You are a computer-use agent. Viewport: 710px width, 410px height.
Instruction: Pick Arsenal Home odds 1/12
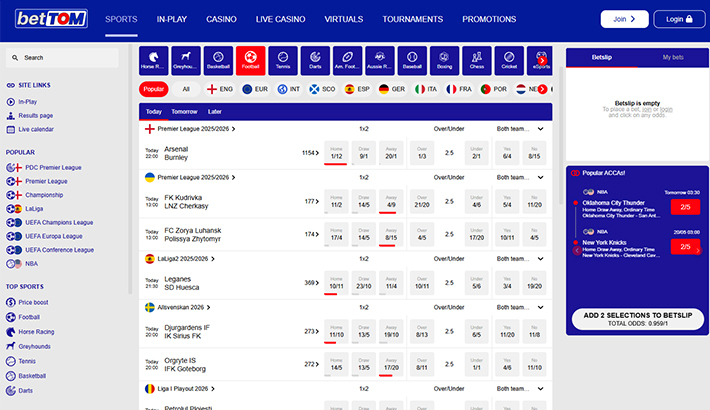336,153
